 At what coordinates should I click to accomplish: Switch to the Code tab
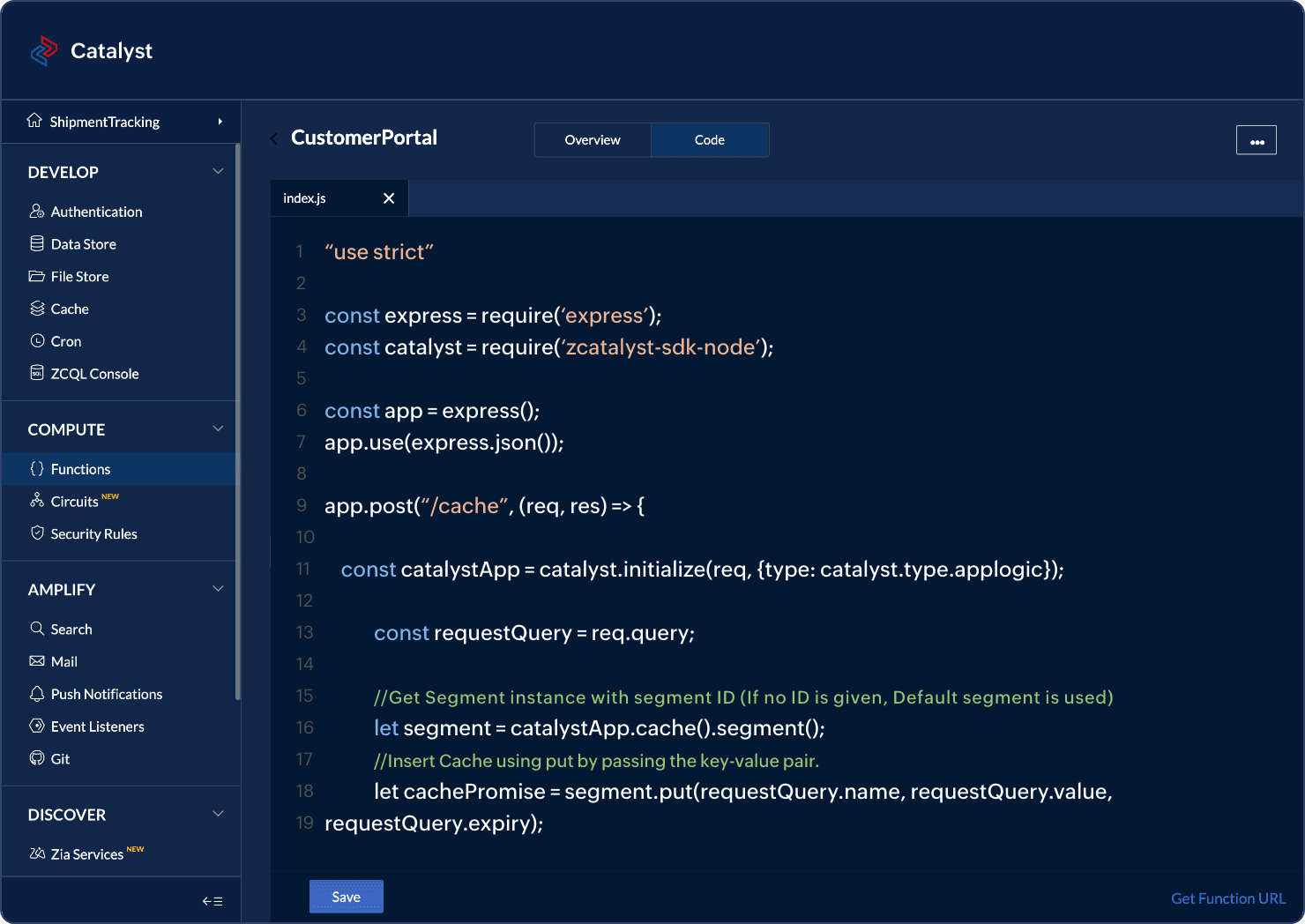(x=710, y=140)
